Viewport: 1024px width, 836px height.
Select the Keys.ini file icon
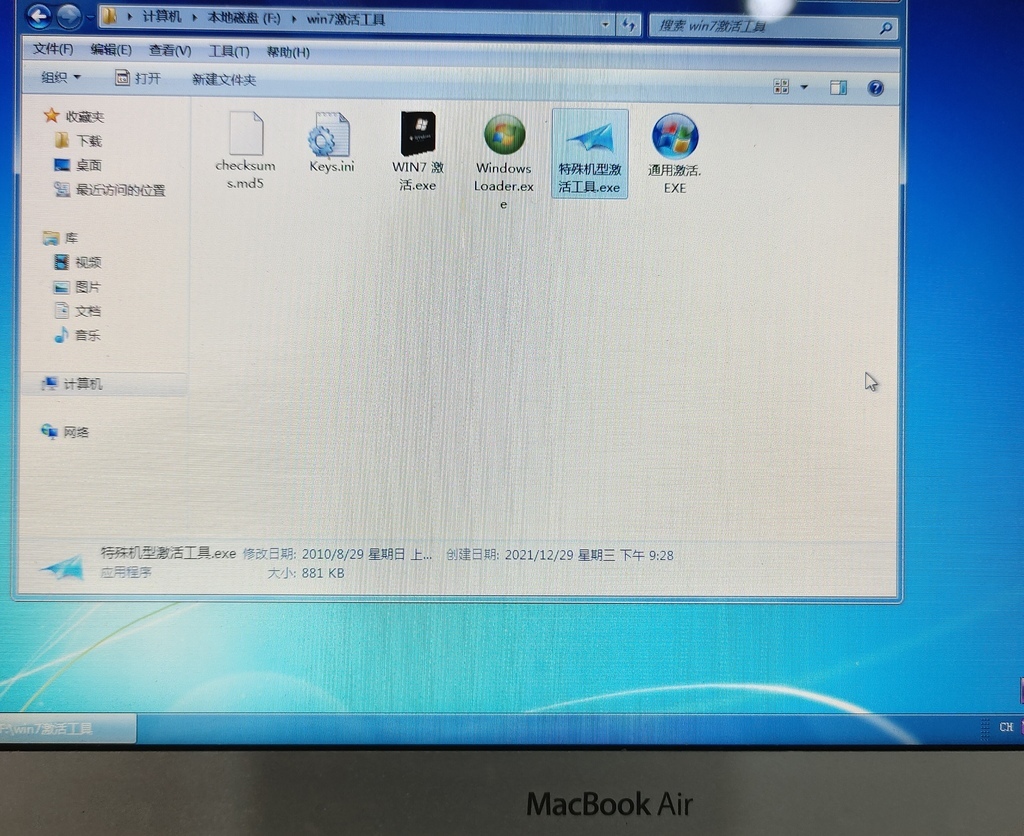pos(330,134)
